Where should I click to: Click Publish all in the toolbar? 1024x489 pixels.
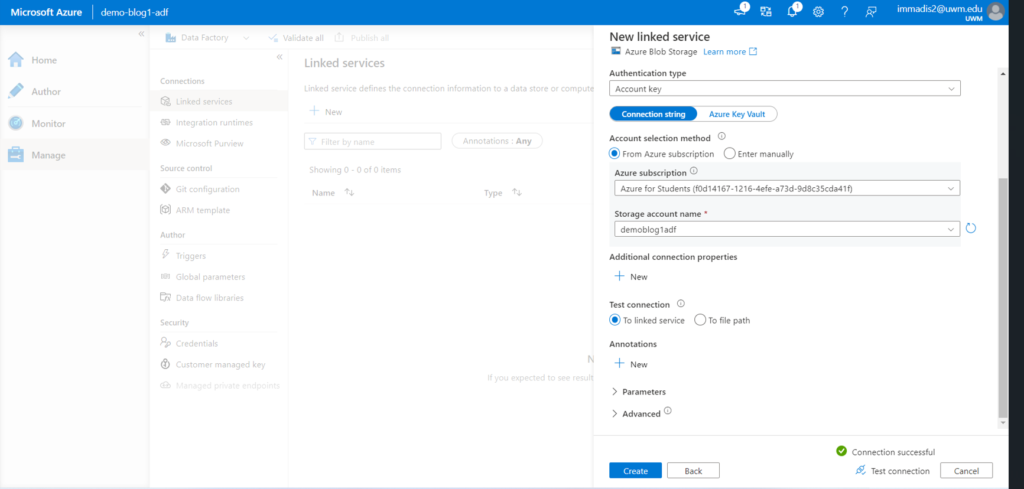point(362,38)
